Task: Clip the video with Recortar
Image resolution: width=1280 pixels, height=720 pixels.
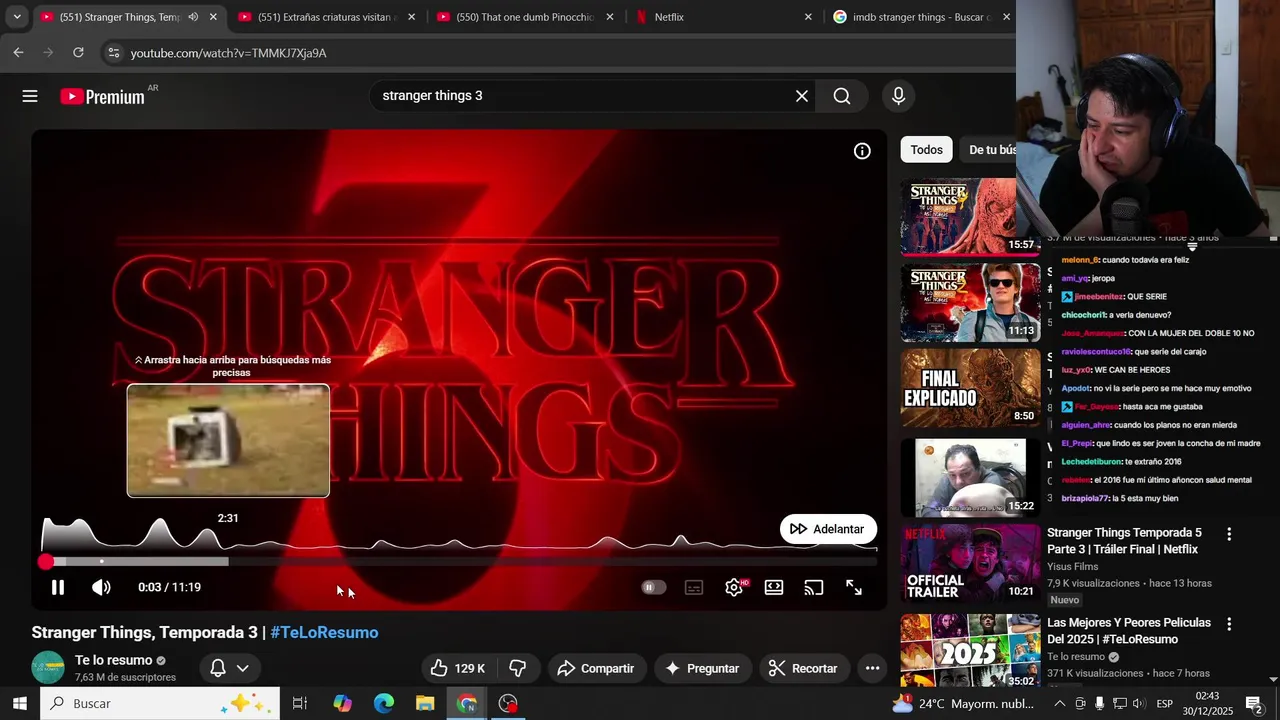Action: (803, 668)
